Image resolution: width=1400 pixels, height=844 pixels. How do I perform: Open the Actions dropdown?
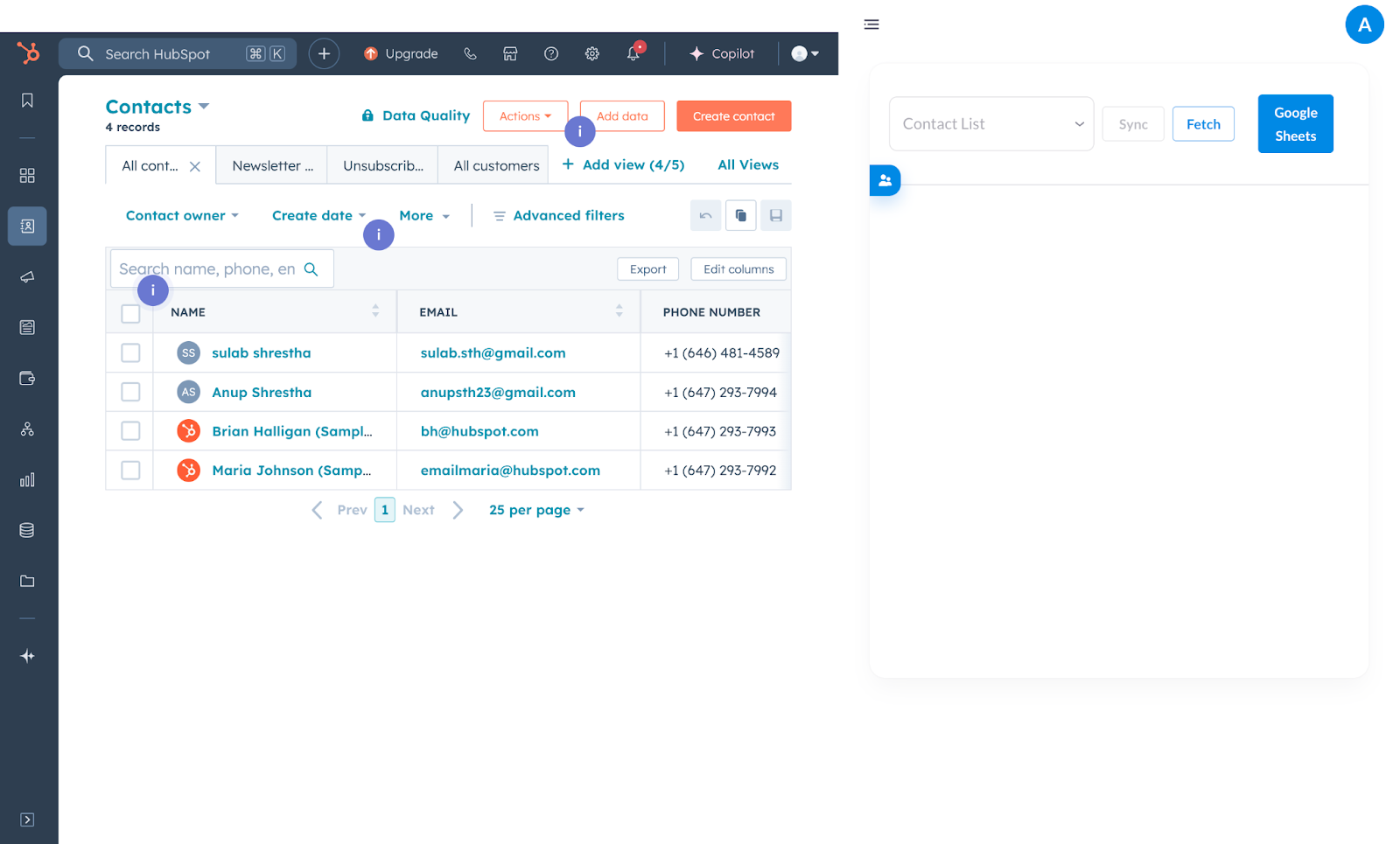point(525,116)
